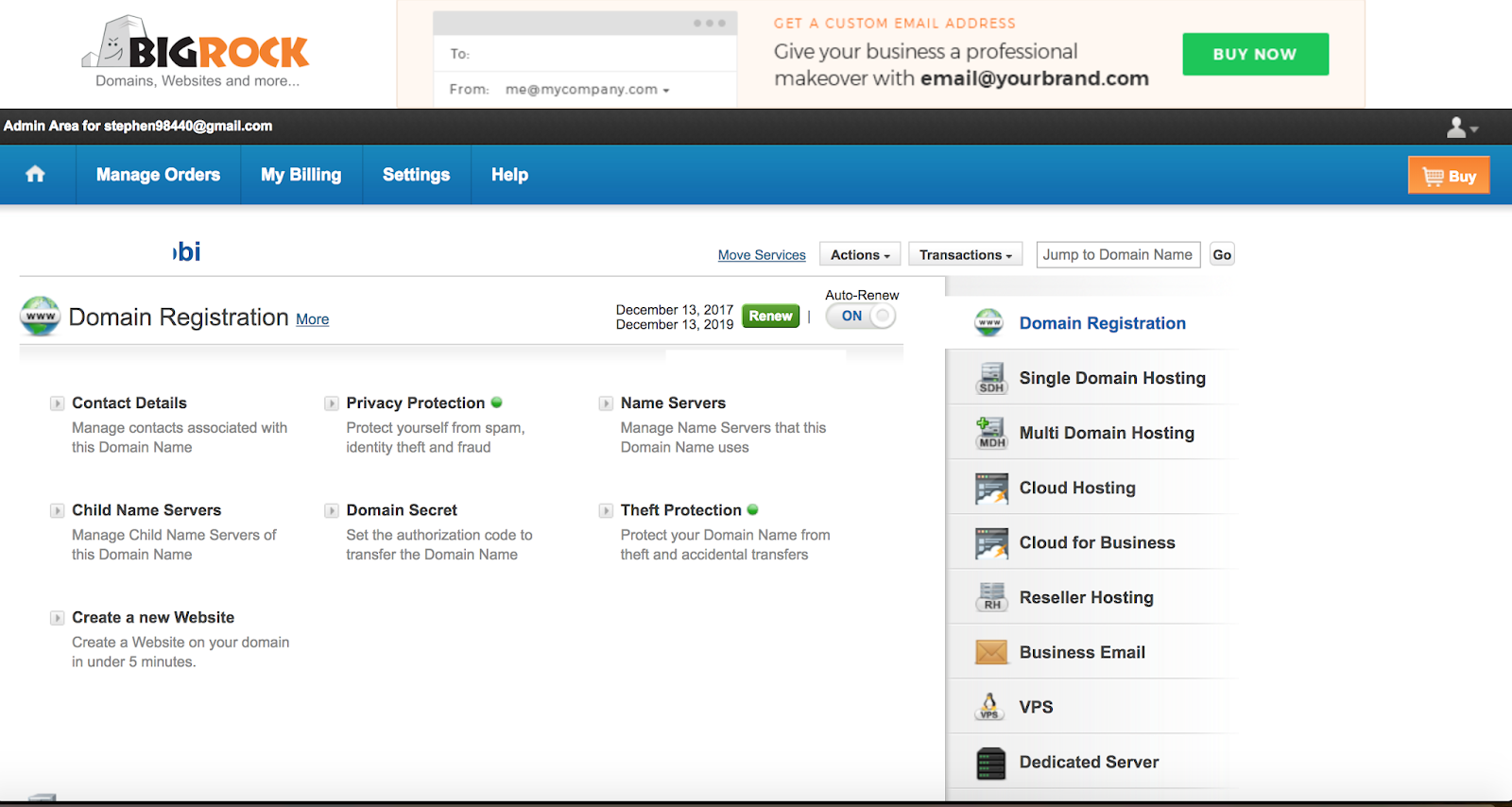
Task: Open the Transactions dropdown
Action: click(x=966, y=255)
